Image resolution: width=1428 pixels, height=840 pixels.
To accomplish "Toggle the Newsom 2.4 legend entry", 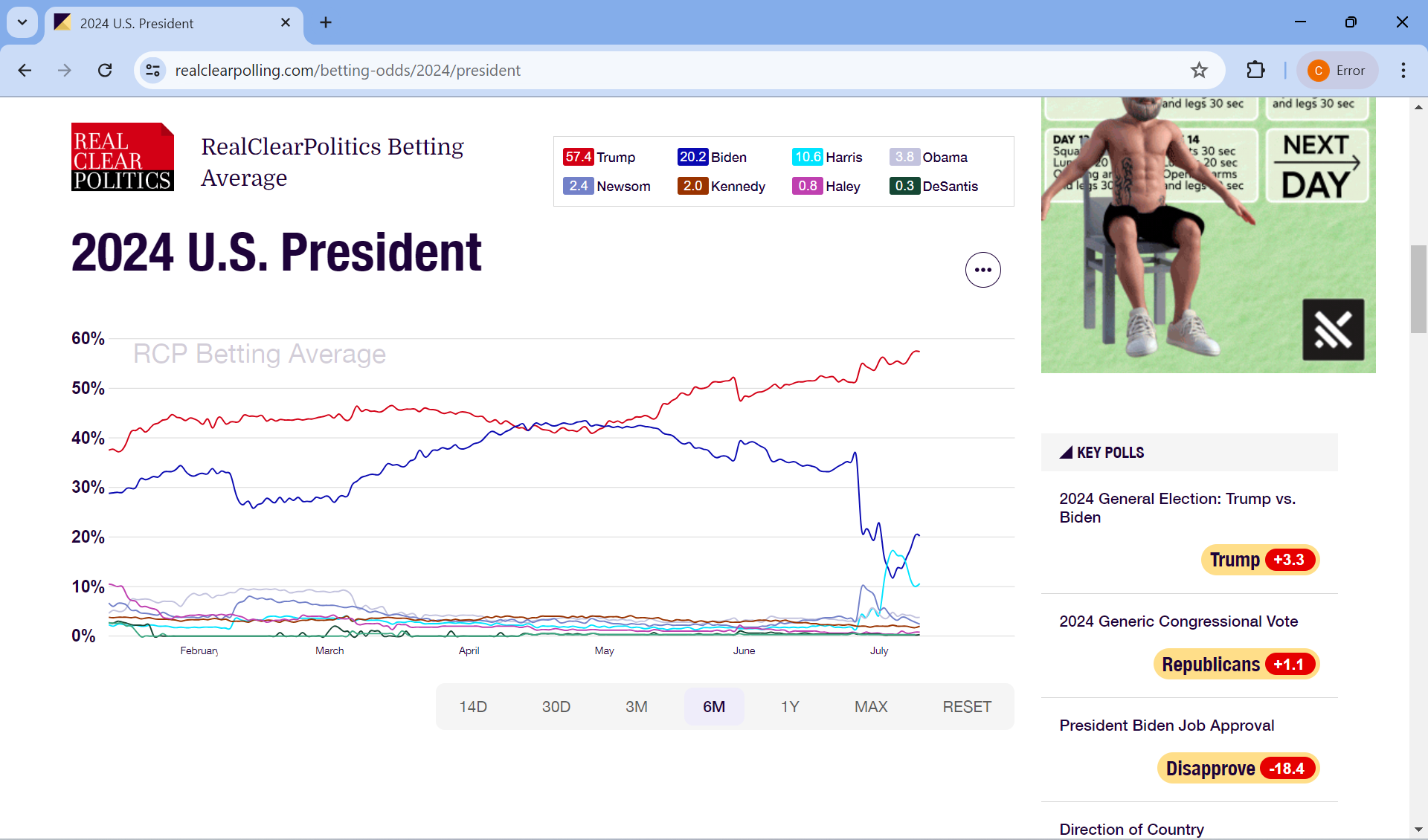I will [607, 186].
